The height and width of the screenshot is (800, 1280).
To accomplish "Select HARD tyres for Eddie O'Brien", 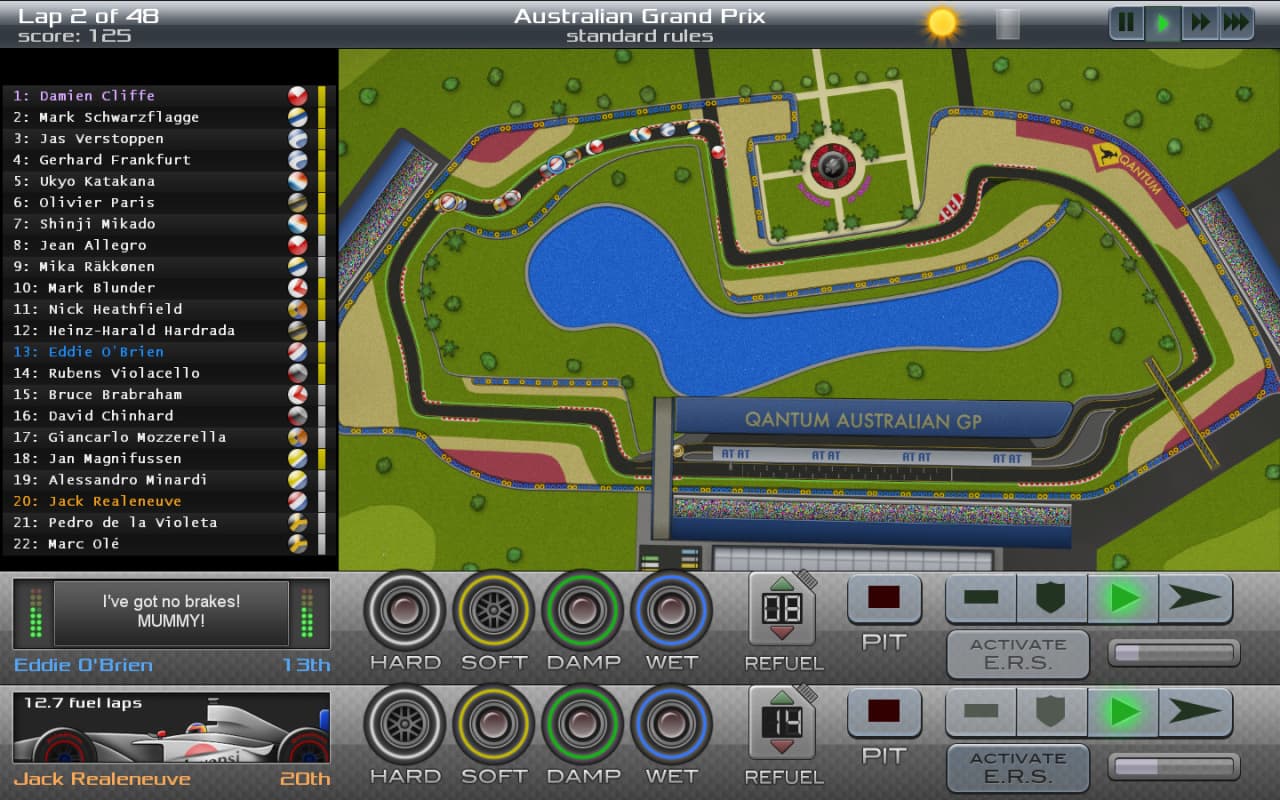I will click(404, 610).
